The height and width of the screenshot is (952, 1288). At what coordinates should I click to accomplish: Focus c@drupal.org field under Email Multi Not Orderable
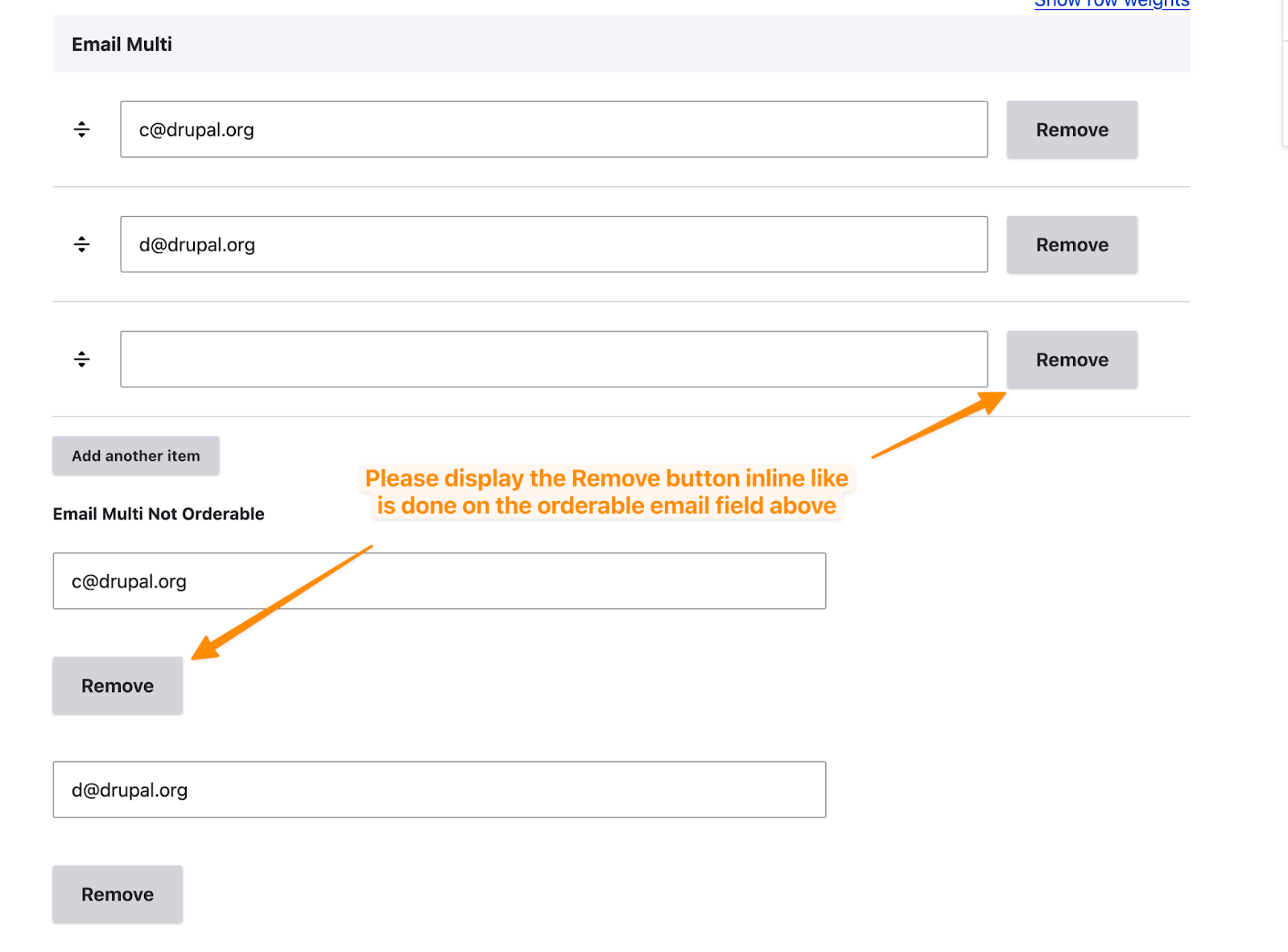coord(439,582)
